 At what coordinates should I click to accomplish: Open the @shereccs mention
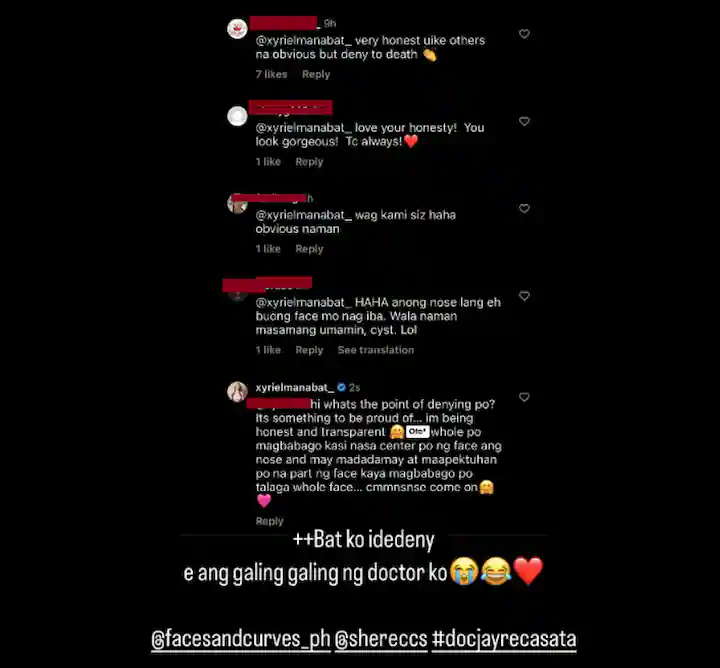click(381, 639)
